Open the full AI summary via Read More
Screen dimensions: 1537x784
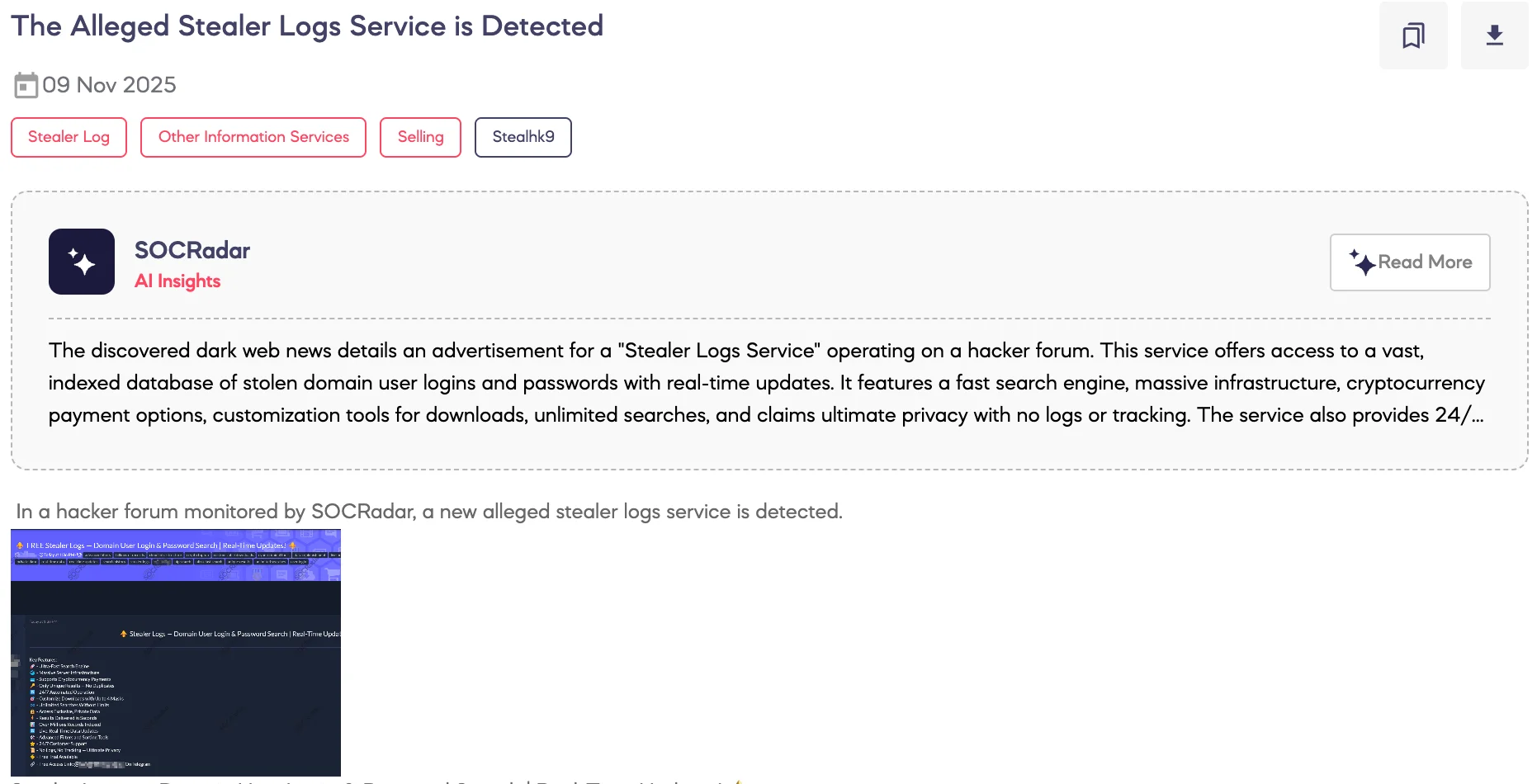coord(1409,262)
